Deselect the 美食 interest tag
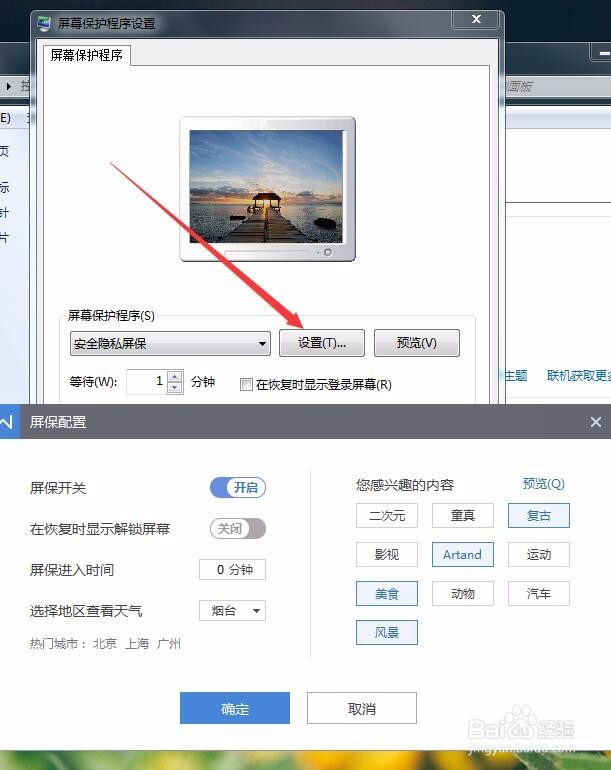Viewport: 611px width, 770px height. click(x=387, y=594)
